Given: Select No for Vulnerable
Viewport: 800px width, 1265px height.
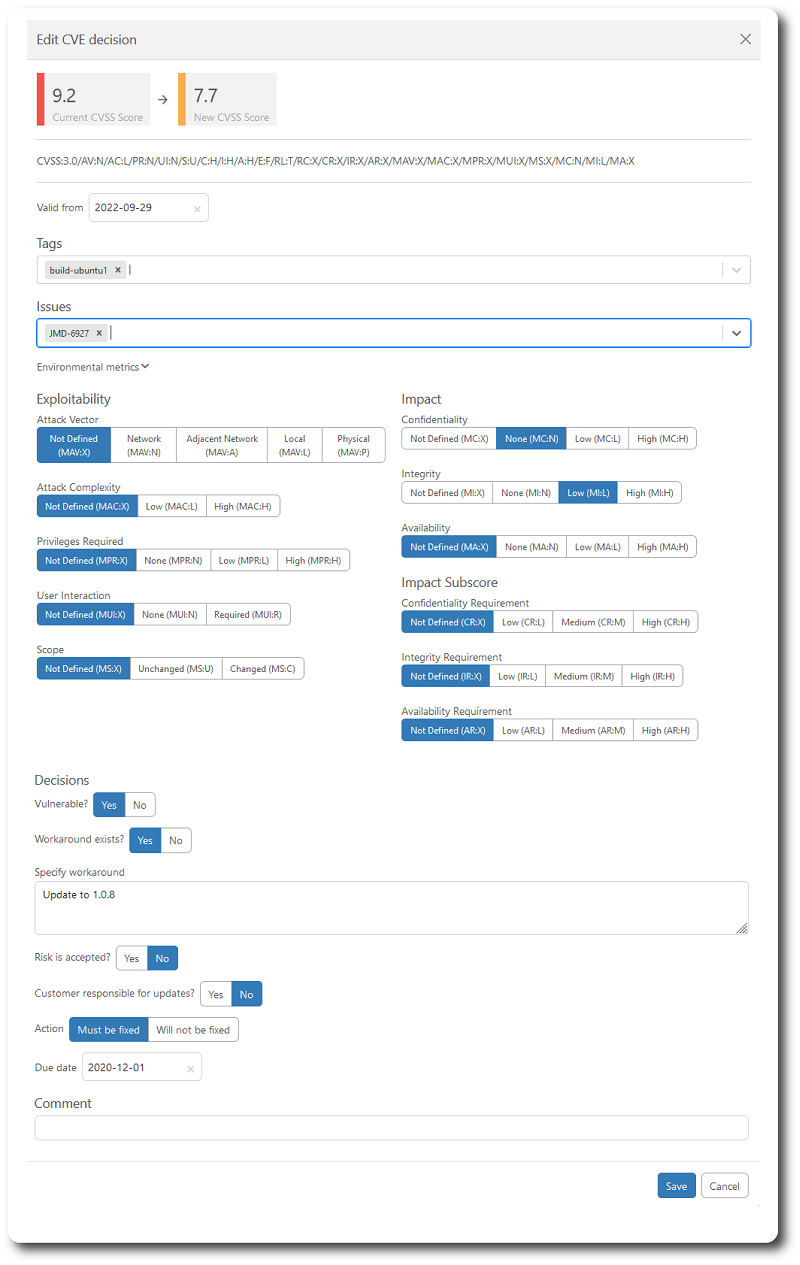Looking at the screenshot, I should pyautogui.click(x=139, y=805).
